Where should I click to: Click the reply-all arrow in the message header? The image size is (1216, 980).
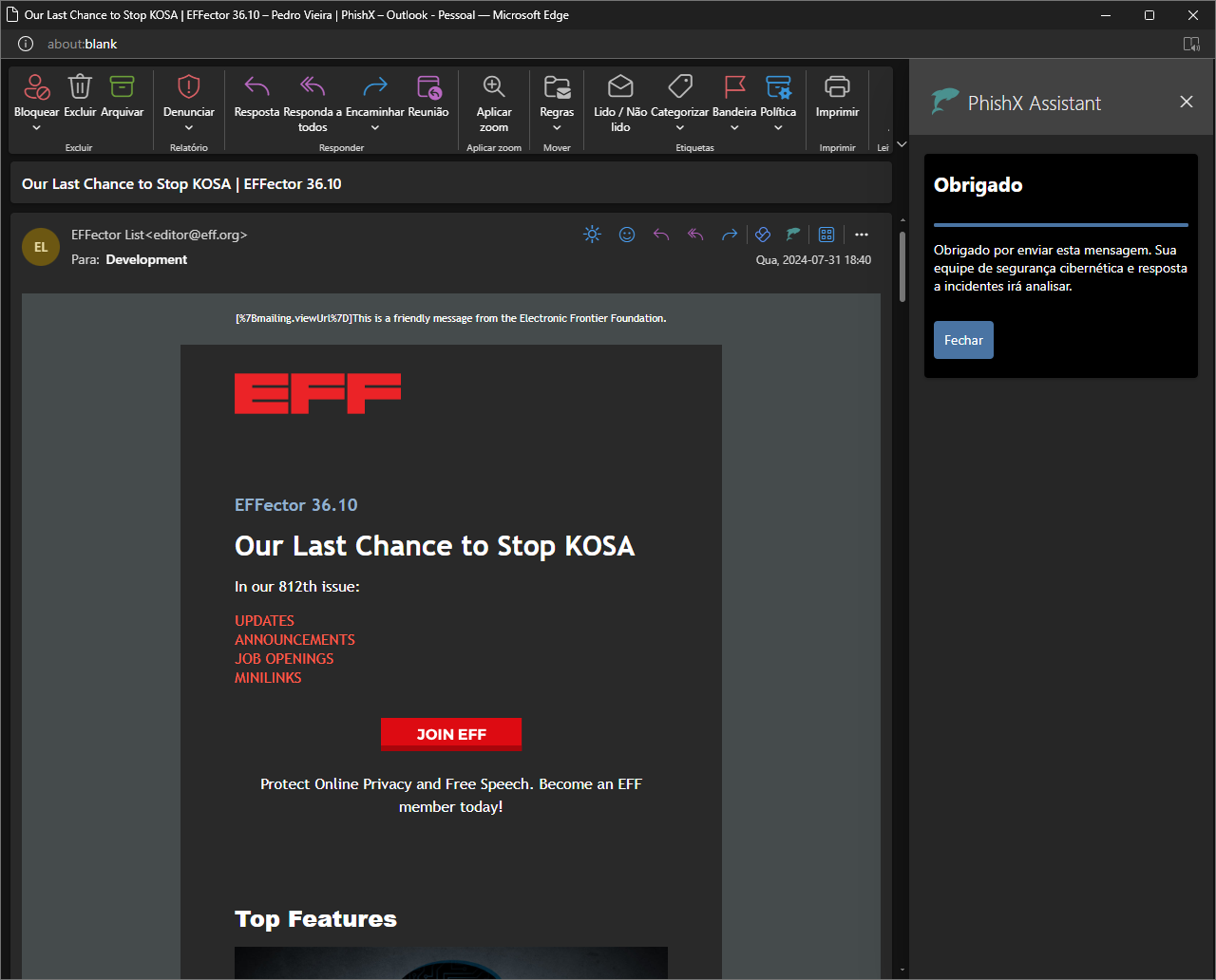pos(695,235)
